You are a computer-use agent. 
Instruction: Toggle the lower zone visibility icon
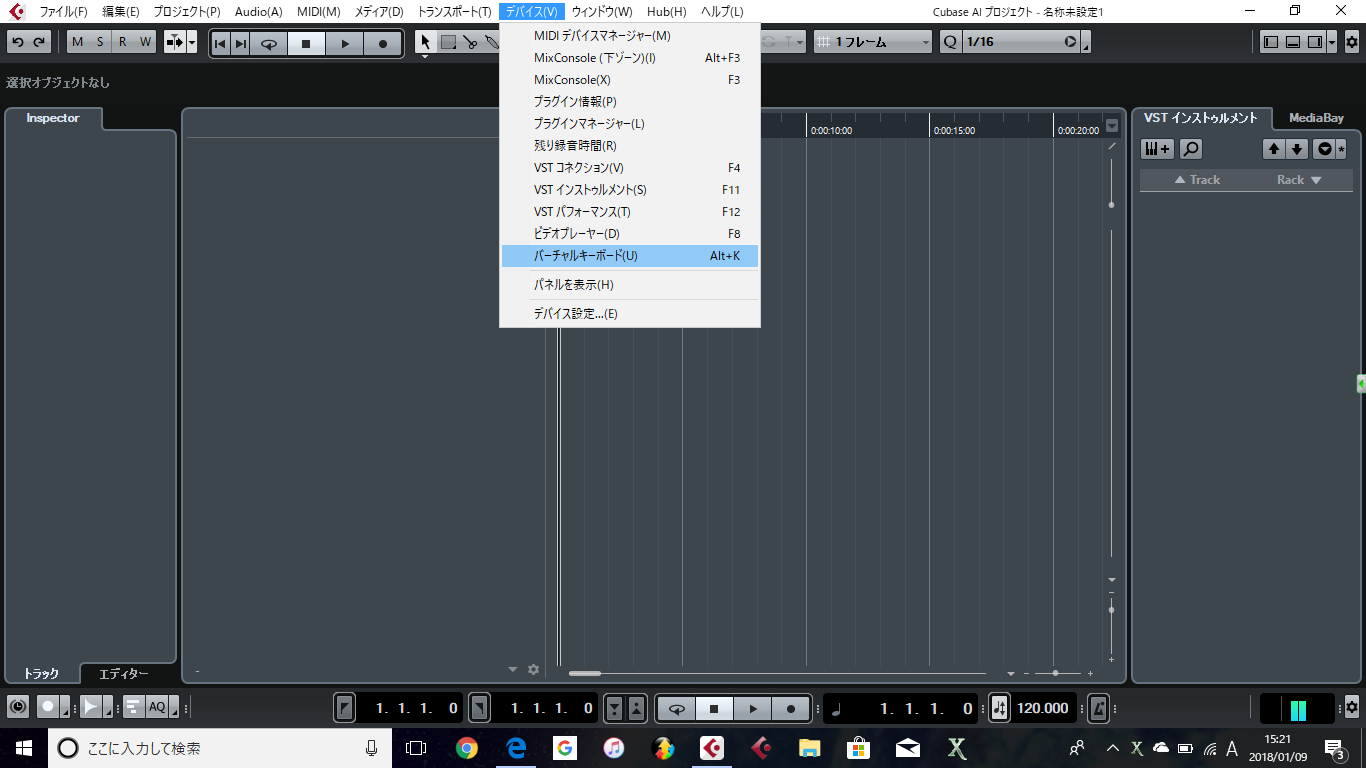[1293, 42]
